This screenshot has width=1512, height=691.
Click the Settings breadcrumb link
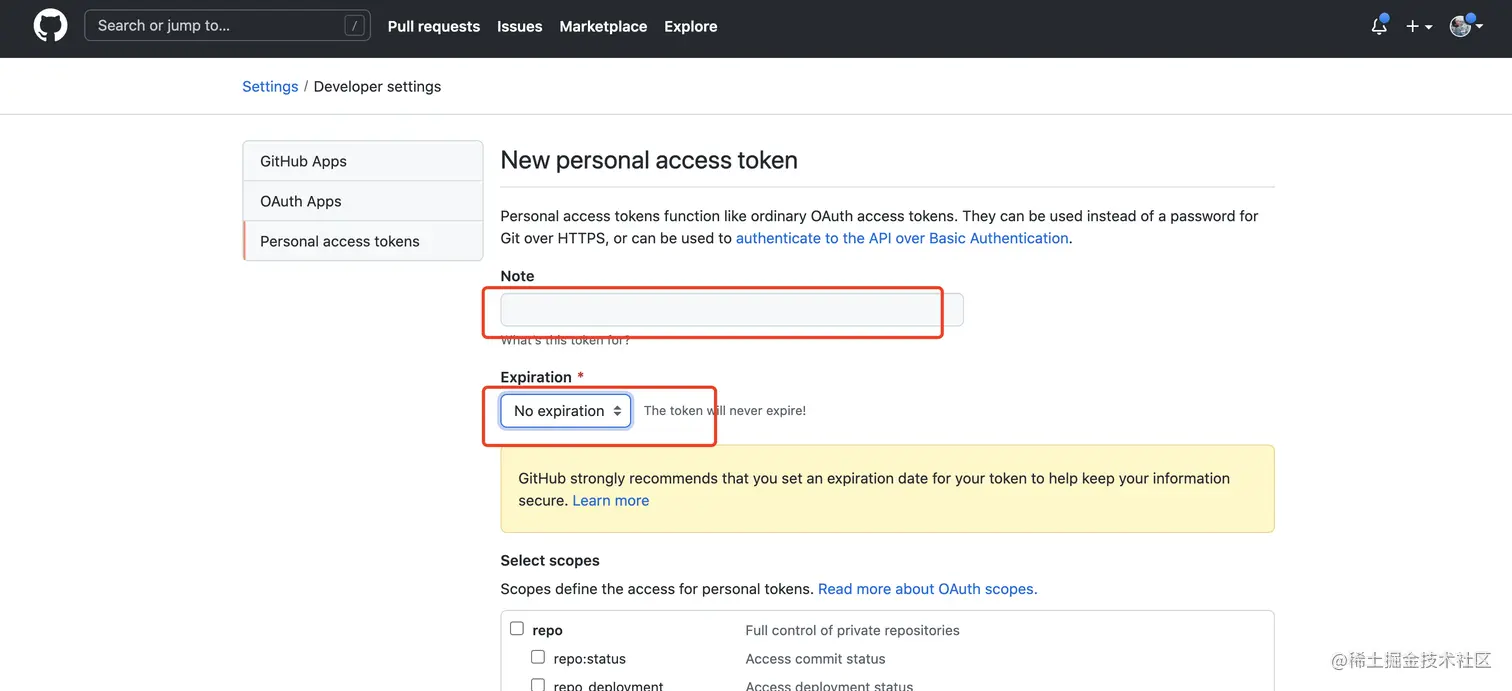pos(270,87)
